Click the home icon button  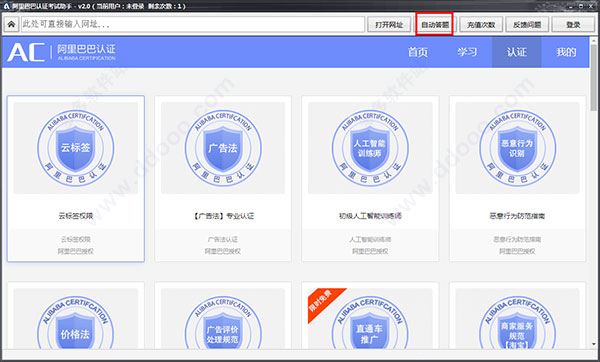click(11, 24)
